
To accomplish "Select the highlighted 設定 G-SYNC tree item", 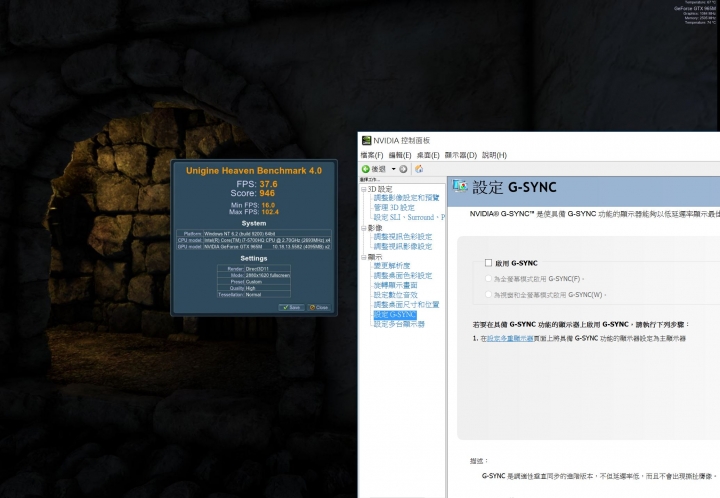I will pyautogui.click(x=395, y=314).
